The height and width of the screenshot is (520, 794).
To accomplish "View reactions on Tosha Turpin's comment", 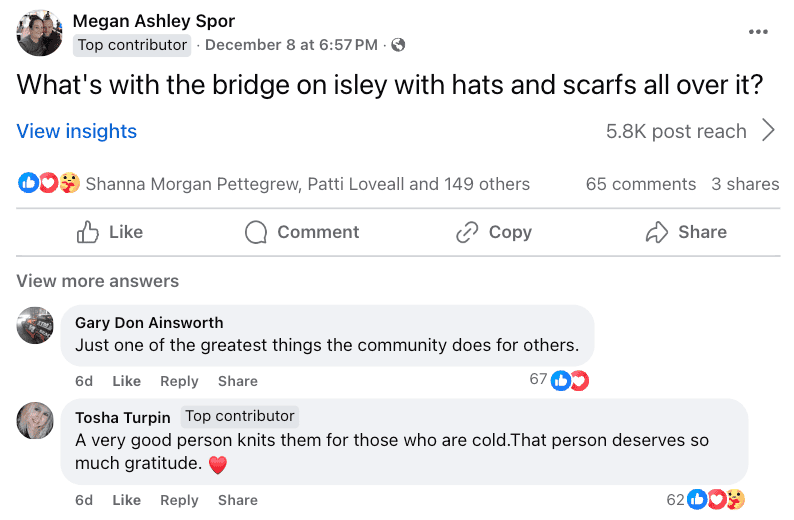I will (716, 499).
